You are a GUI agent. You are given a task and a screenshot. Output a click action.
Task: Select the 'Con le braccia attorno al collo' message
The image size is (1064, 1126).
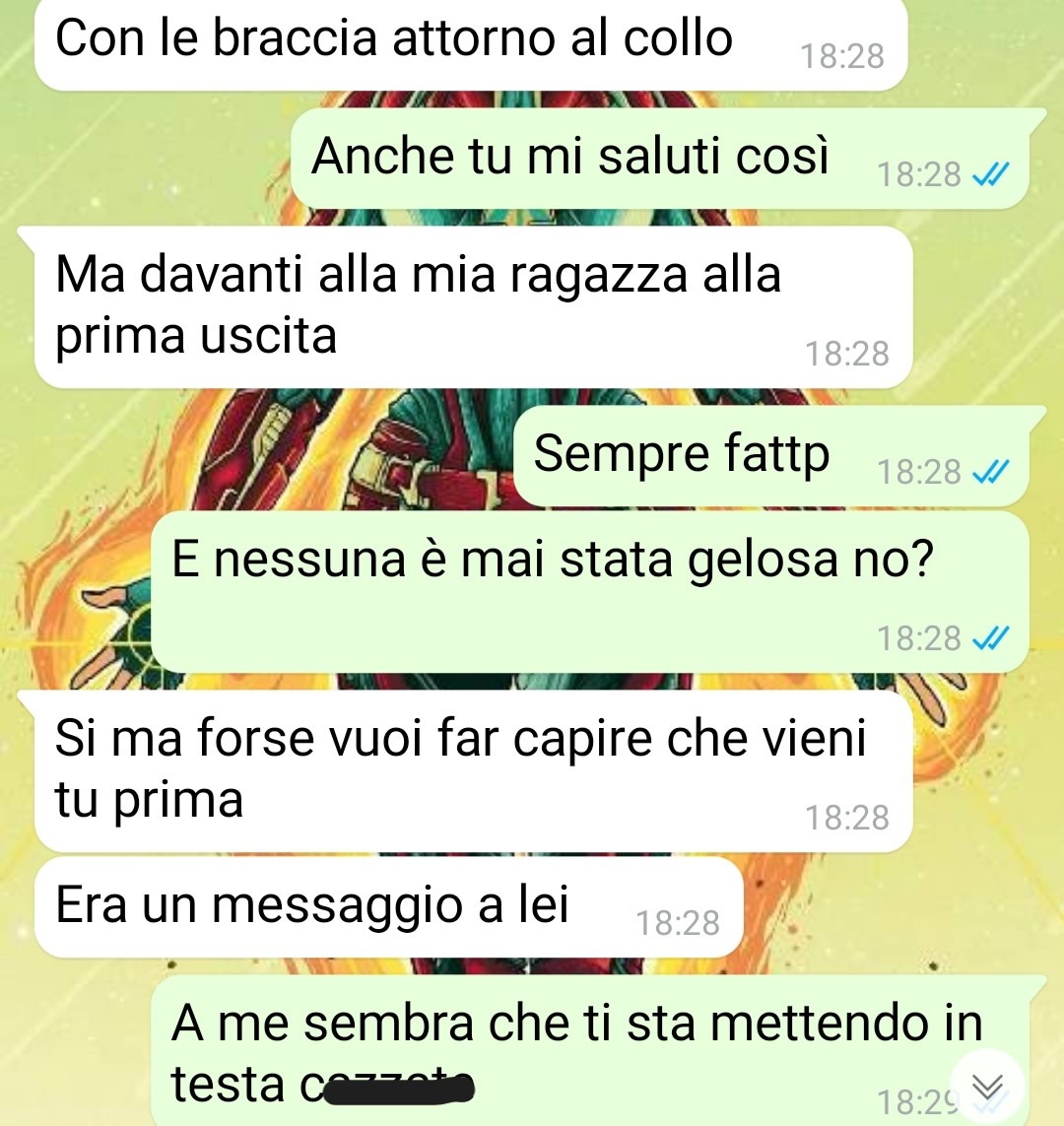click(471, 44)
